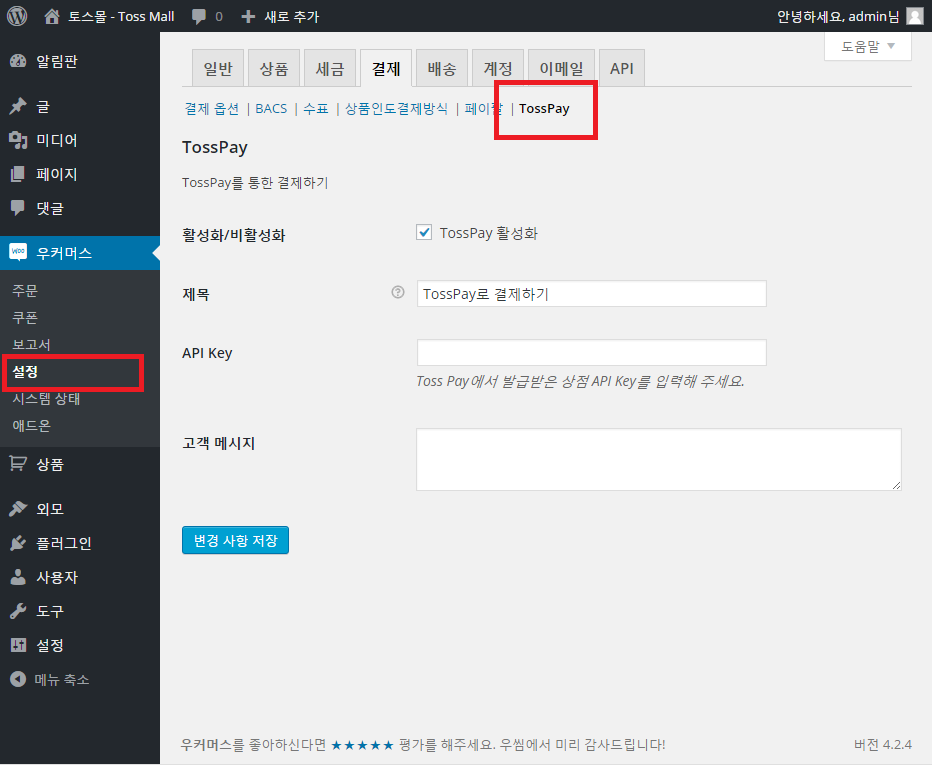This screenshot has height=765, width=932.
Task: Open 쿠폰 under 우커머스 menu
Action: click(x=25, y=317)
